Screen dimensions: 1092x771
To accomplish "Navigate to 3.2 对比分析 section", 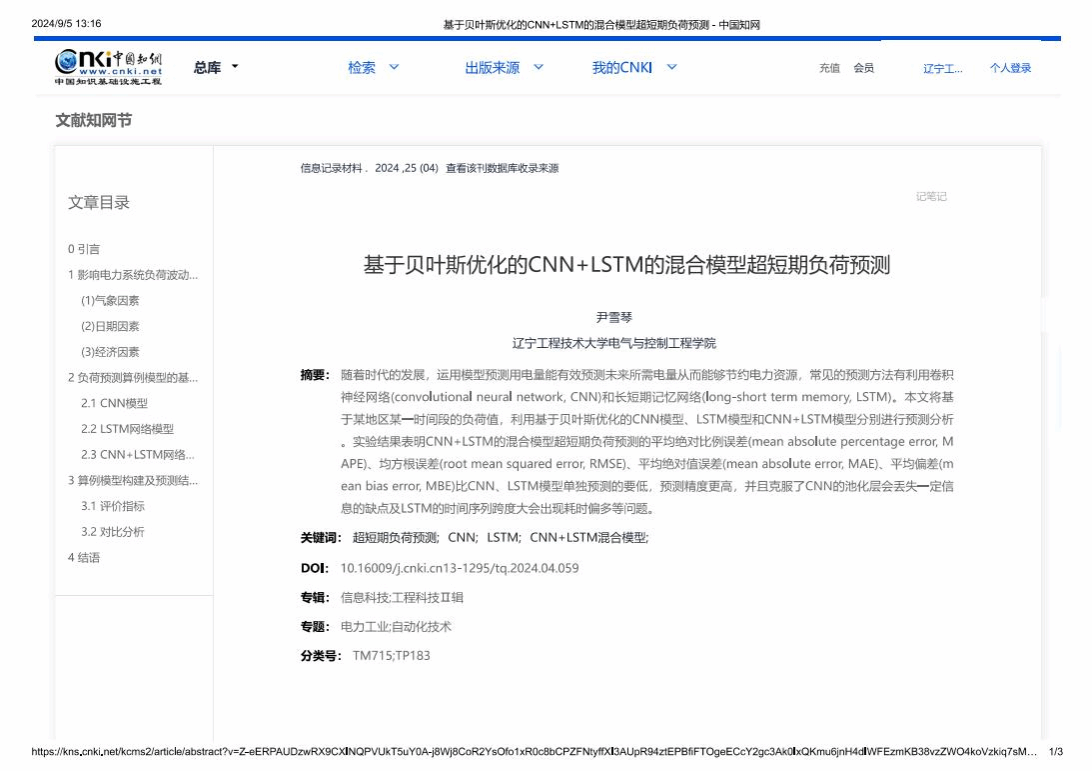I will pyautogui.click(x=112, y=532).
